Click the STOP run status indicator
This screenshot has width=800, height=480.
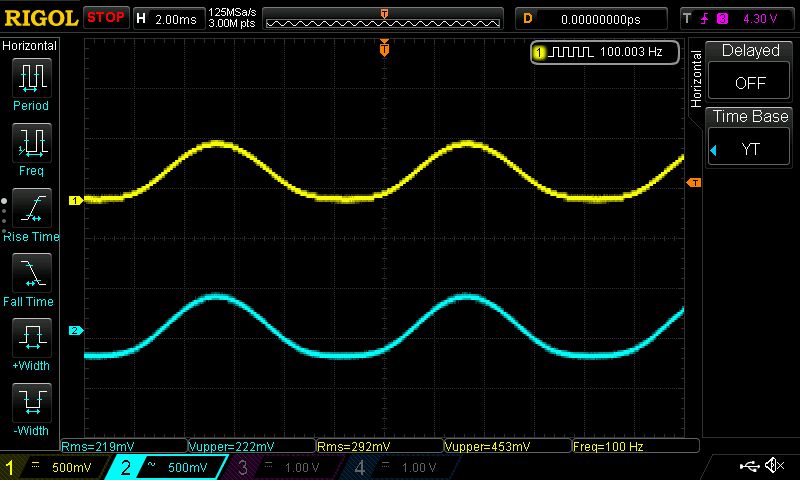tap(106, 18)
